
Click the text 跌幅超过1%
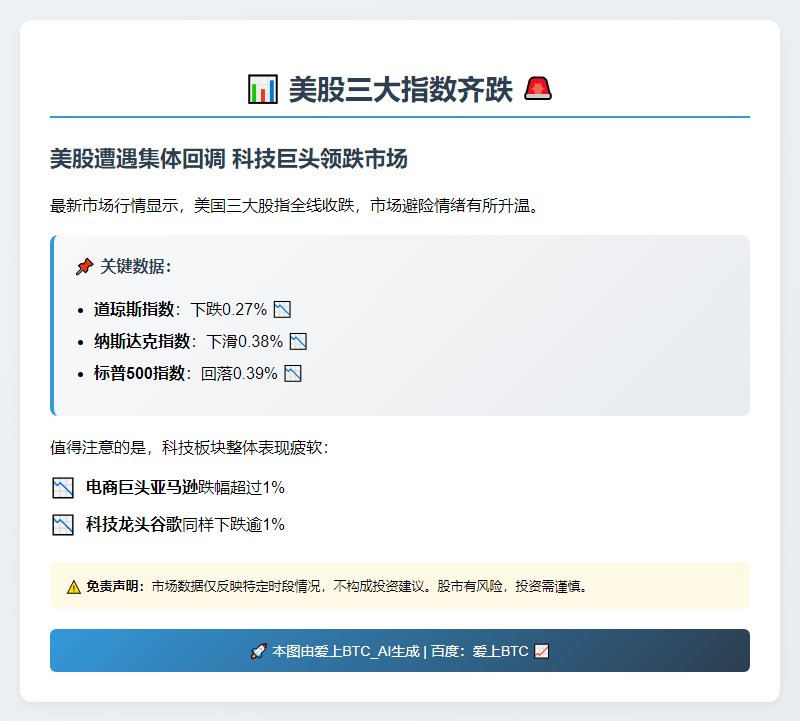[241, 487]
